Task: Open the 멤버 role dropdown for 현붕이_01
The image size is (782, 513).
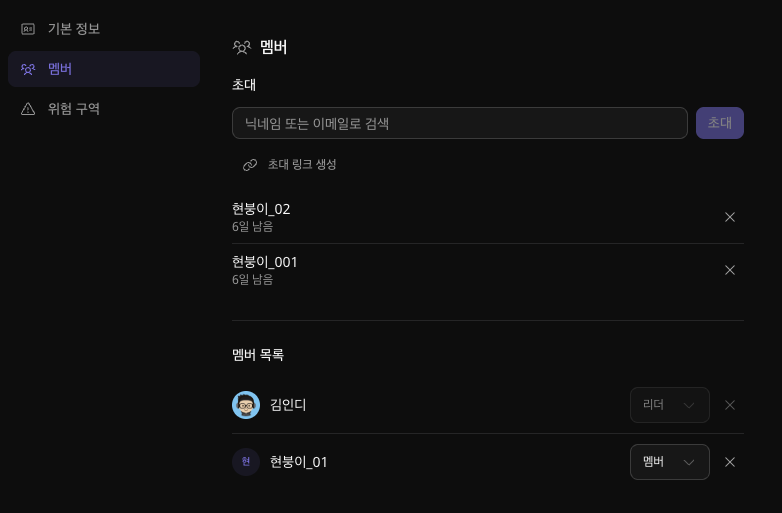Action: click(x=670, y=462)
